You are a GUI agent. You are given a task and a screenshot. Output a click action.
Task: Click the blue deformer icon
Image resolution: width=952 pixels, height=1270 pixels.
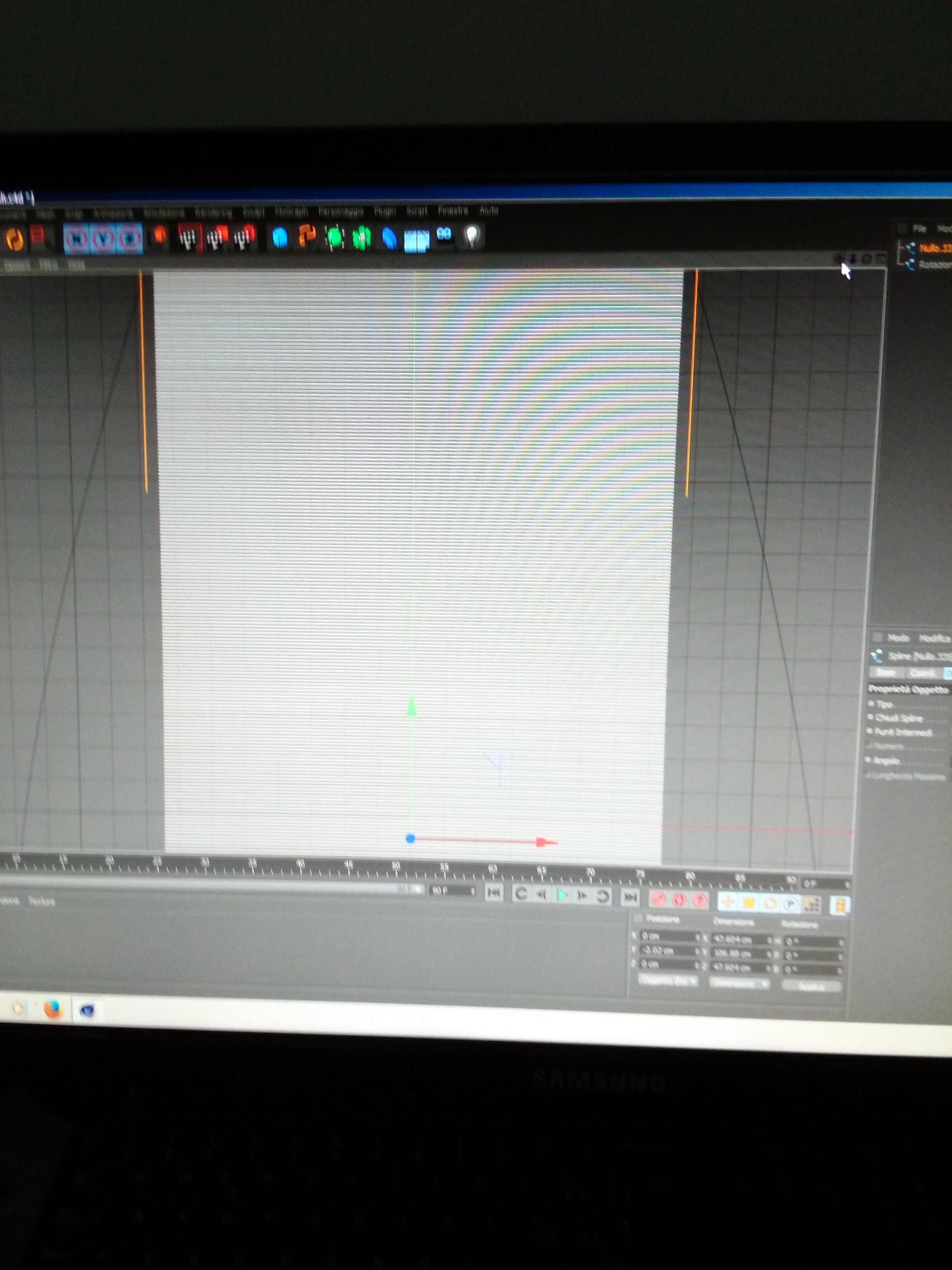click(x=390, y=238)
